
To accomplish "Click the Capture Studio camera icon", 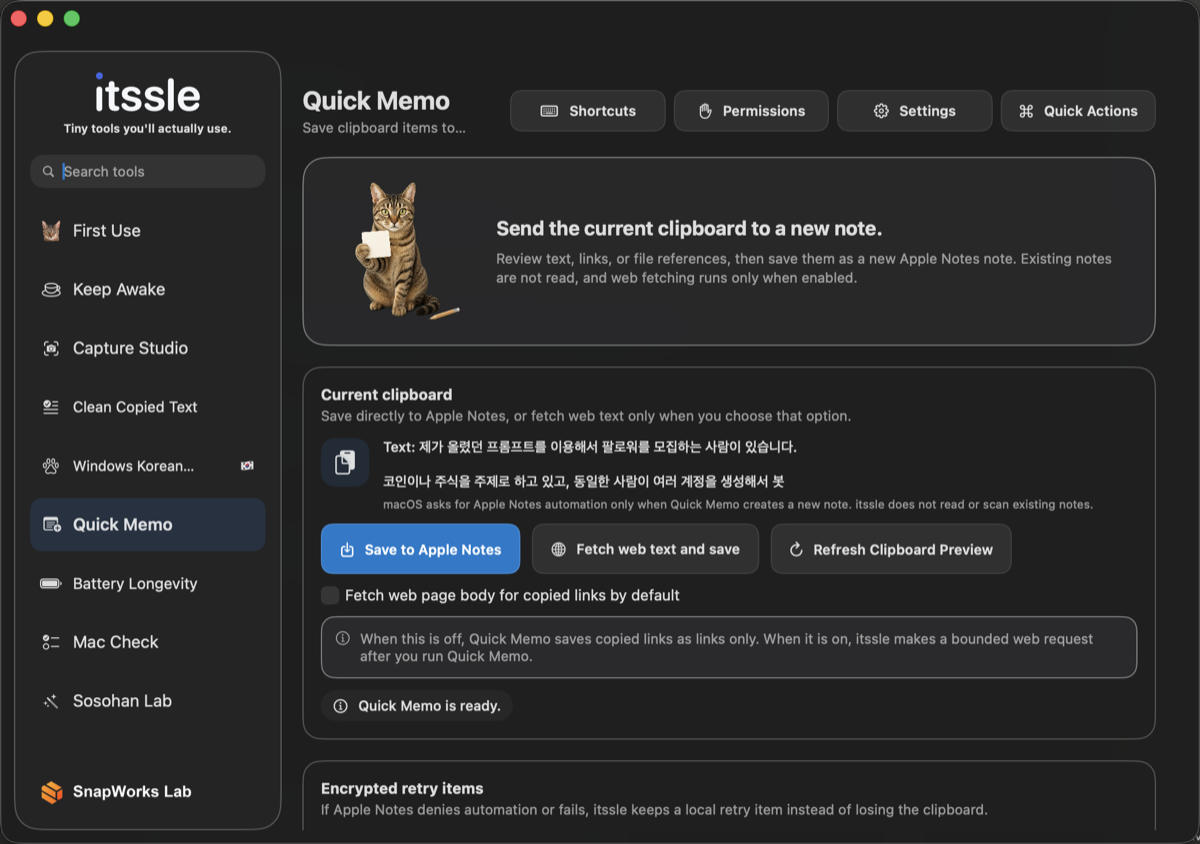I will (x=51, y=348).
